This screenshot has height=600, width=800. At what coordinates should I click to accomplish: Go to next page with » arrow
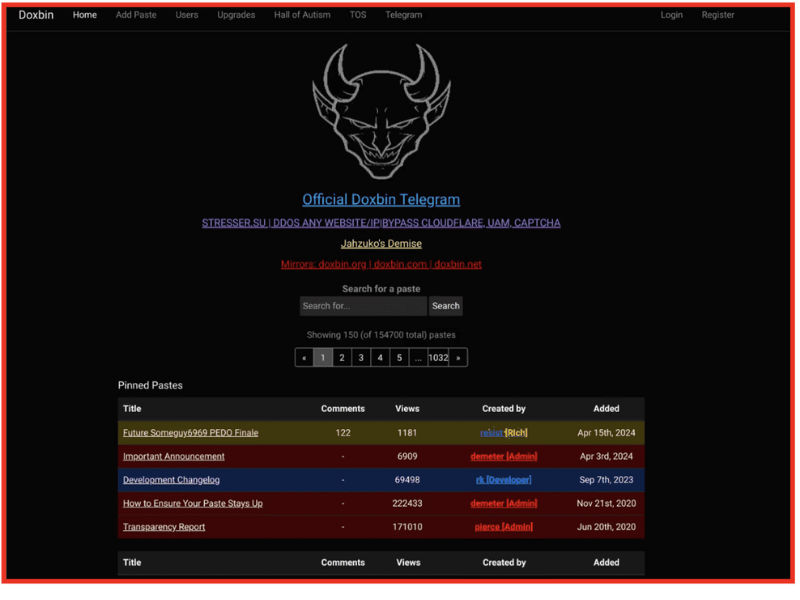click(458, 358)
